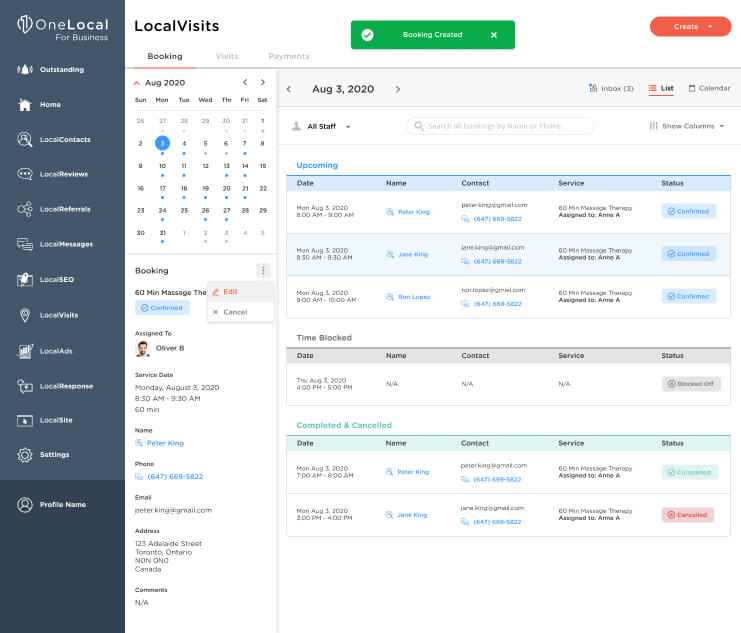Viewport: 741px width, 633px height.
Task: Switch to Calendar view
Action: pos(709,88)
